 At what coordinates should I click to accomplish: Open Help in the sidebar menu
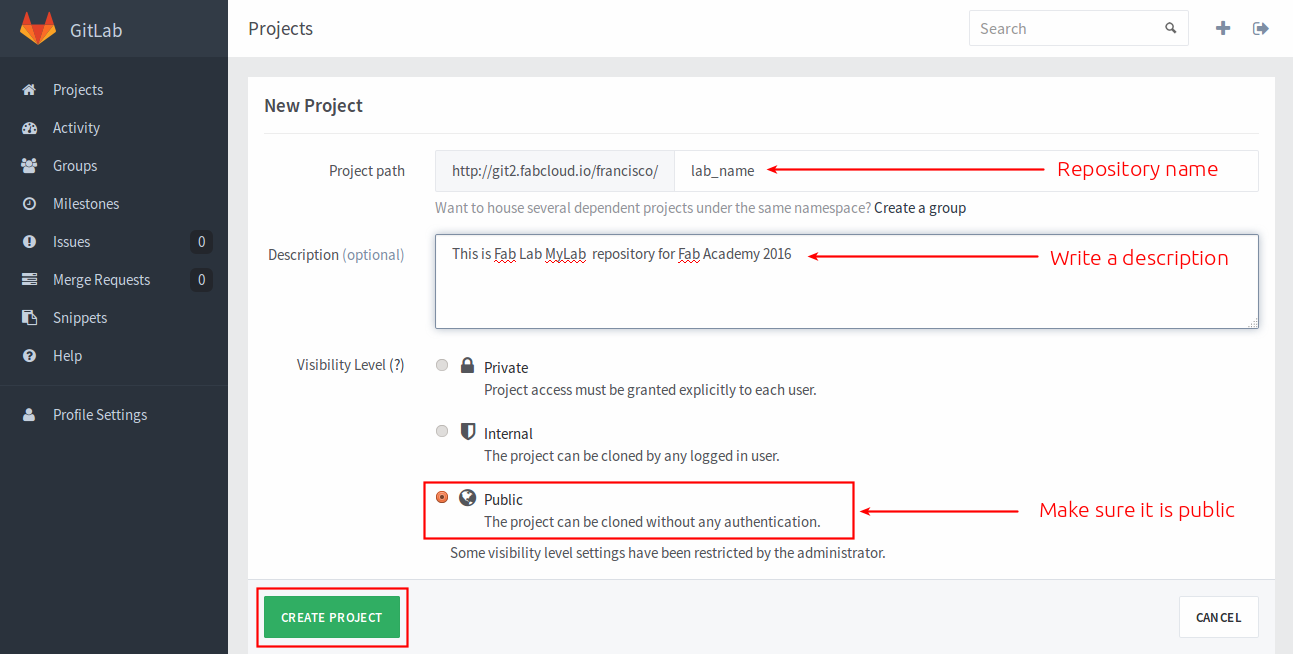click(x=114, y=356)
